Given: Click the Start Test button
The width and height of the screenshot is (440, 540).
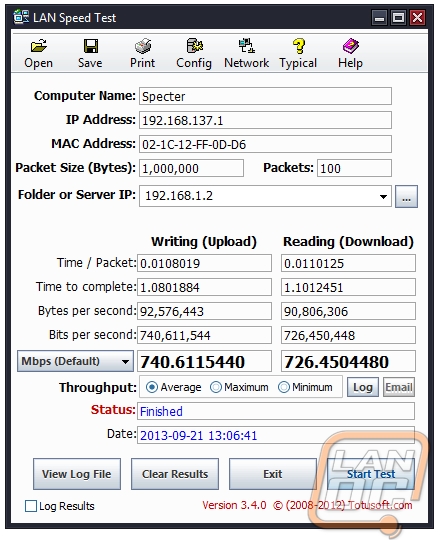Looking at the screenshot, I should [x=371, y=474].
